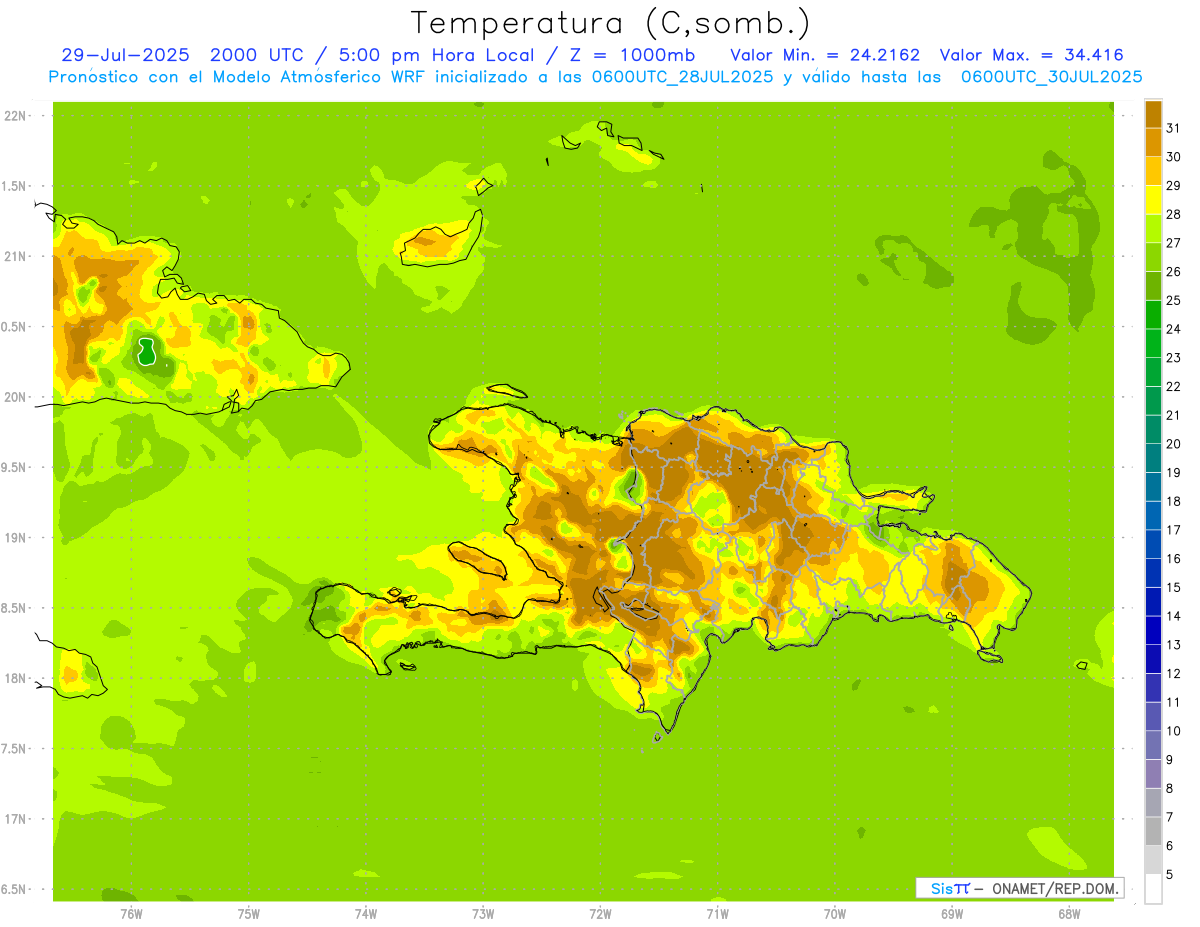Click the '70W' longitude label

pos(835,914)
